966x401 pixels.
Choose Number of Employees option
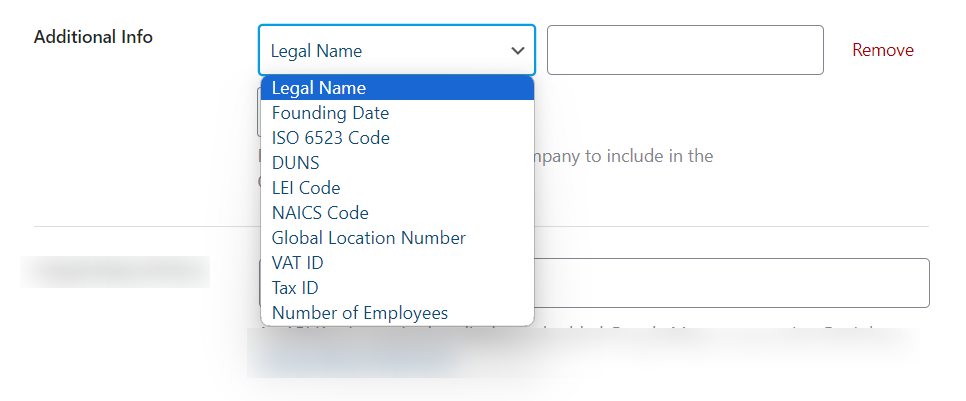[397, 313]
